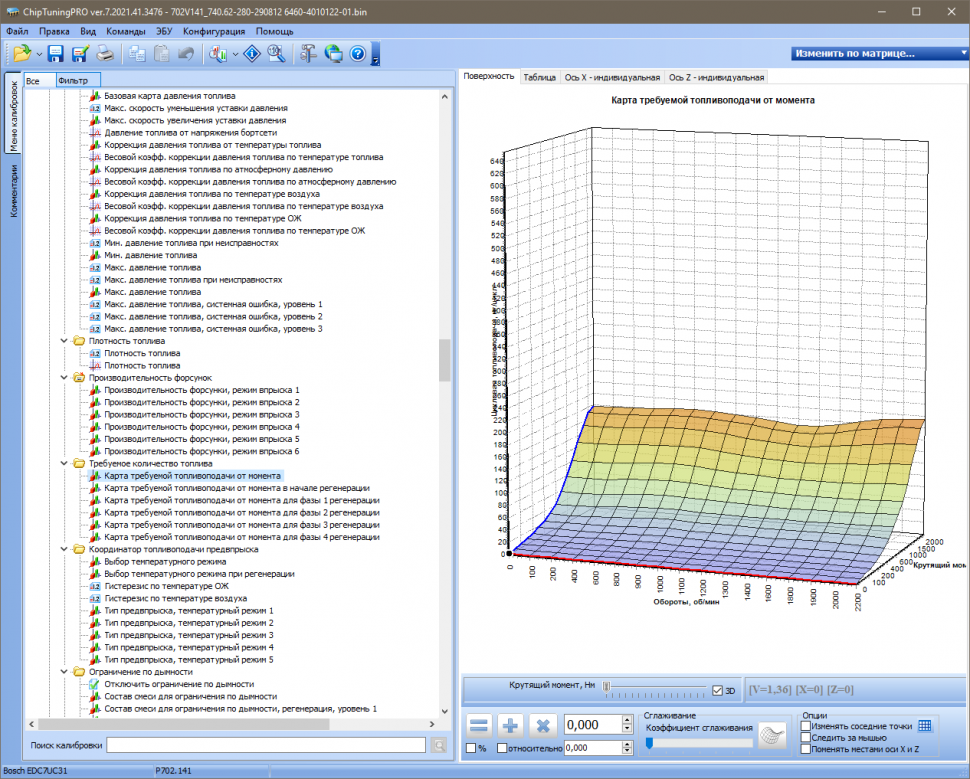
Task: Collapse the 'Плотность топлива' folder
Action: point(66,341)
